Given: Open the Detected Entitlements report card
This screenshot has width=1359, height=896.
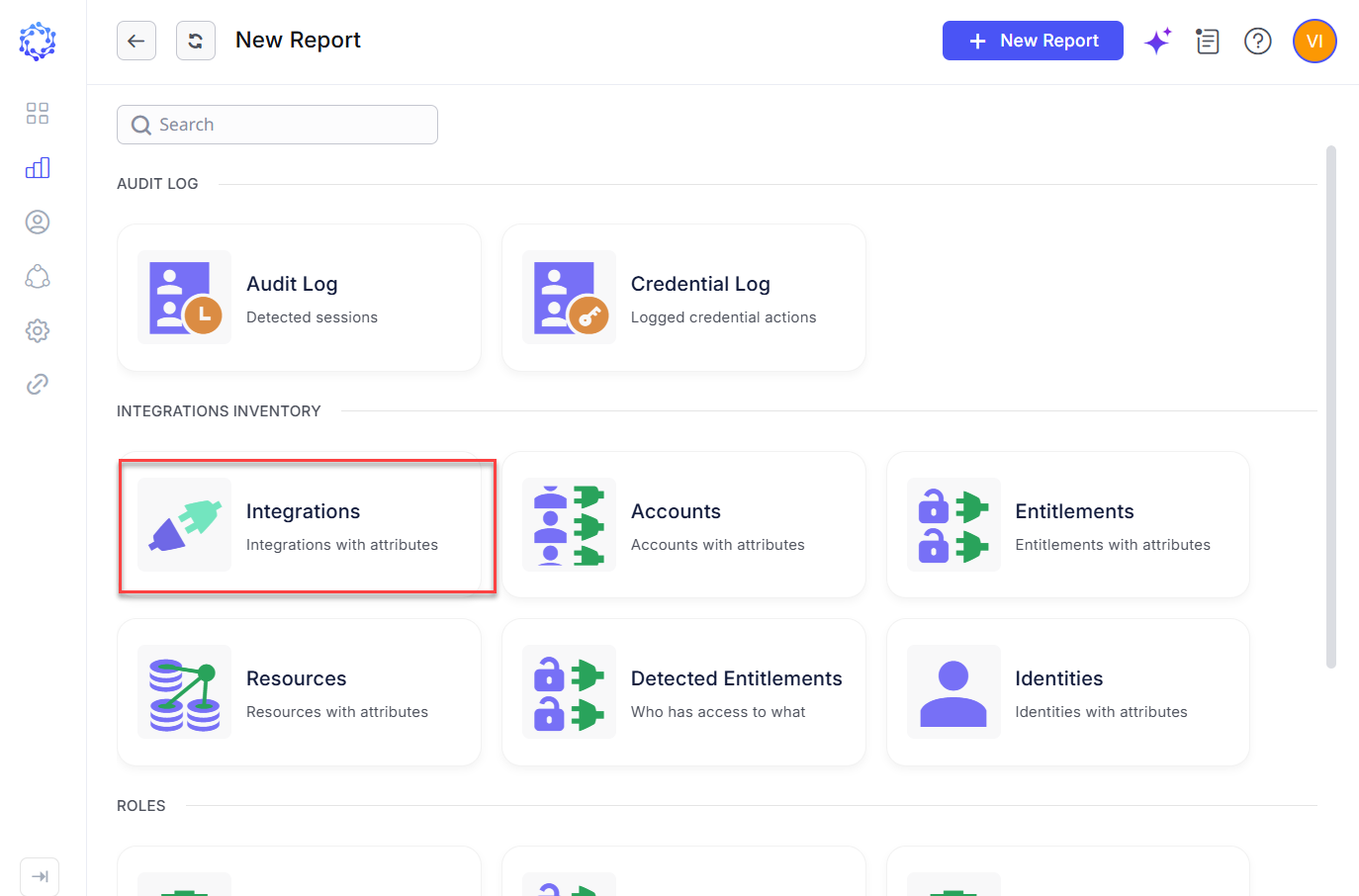Looking at the screenshot, I should (683, 692).
